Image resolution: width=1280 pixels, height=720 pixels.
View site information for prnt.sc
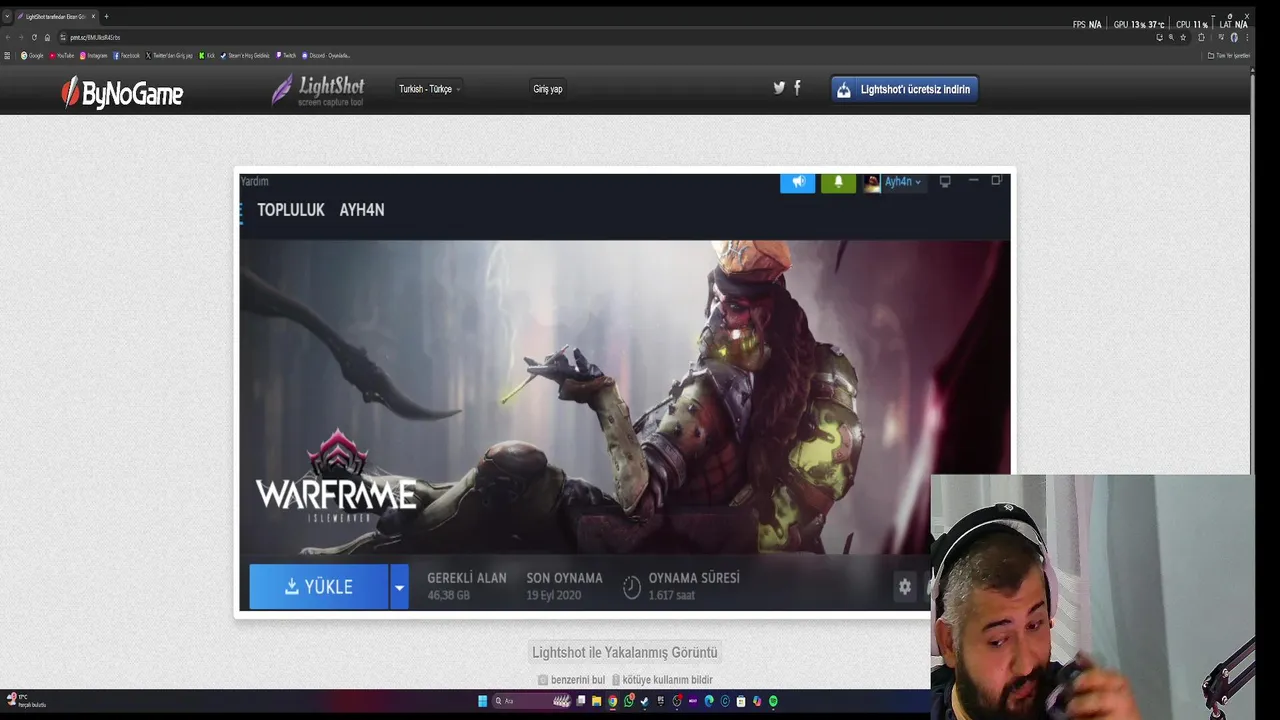(63, 37)
